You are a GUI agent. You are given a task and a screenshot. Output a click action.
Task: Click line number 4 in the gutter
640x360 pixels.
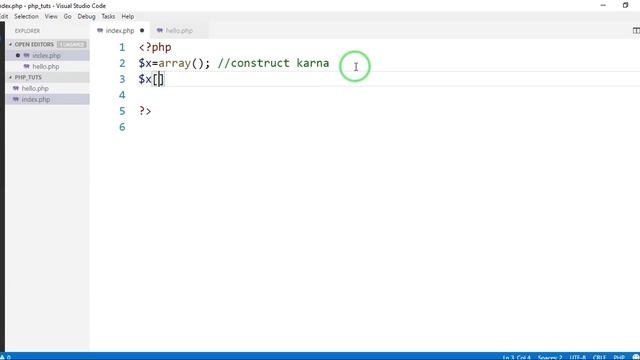click(122, 95)
